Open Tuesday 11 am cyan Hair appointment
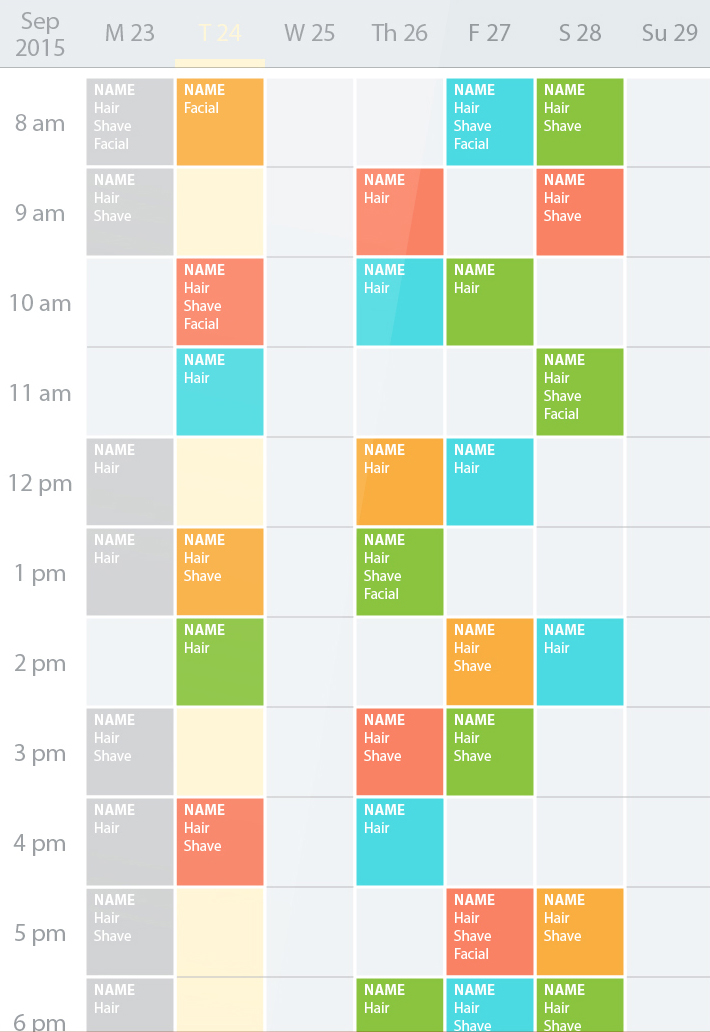 [x=220, y=392]
